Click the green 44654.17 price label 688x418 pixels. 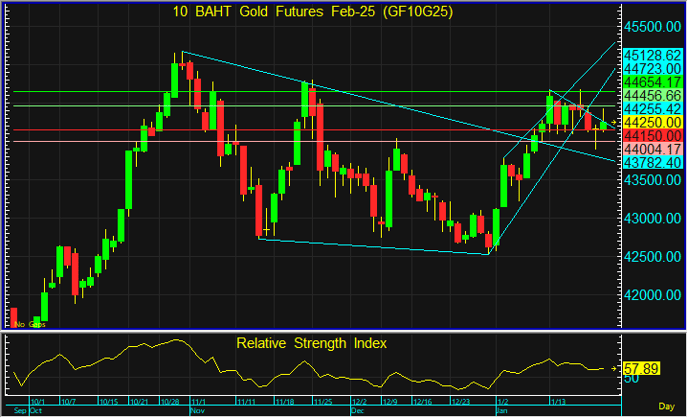point(652,81)
